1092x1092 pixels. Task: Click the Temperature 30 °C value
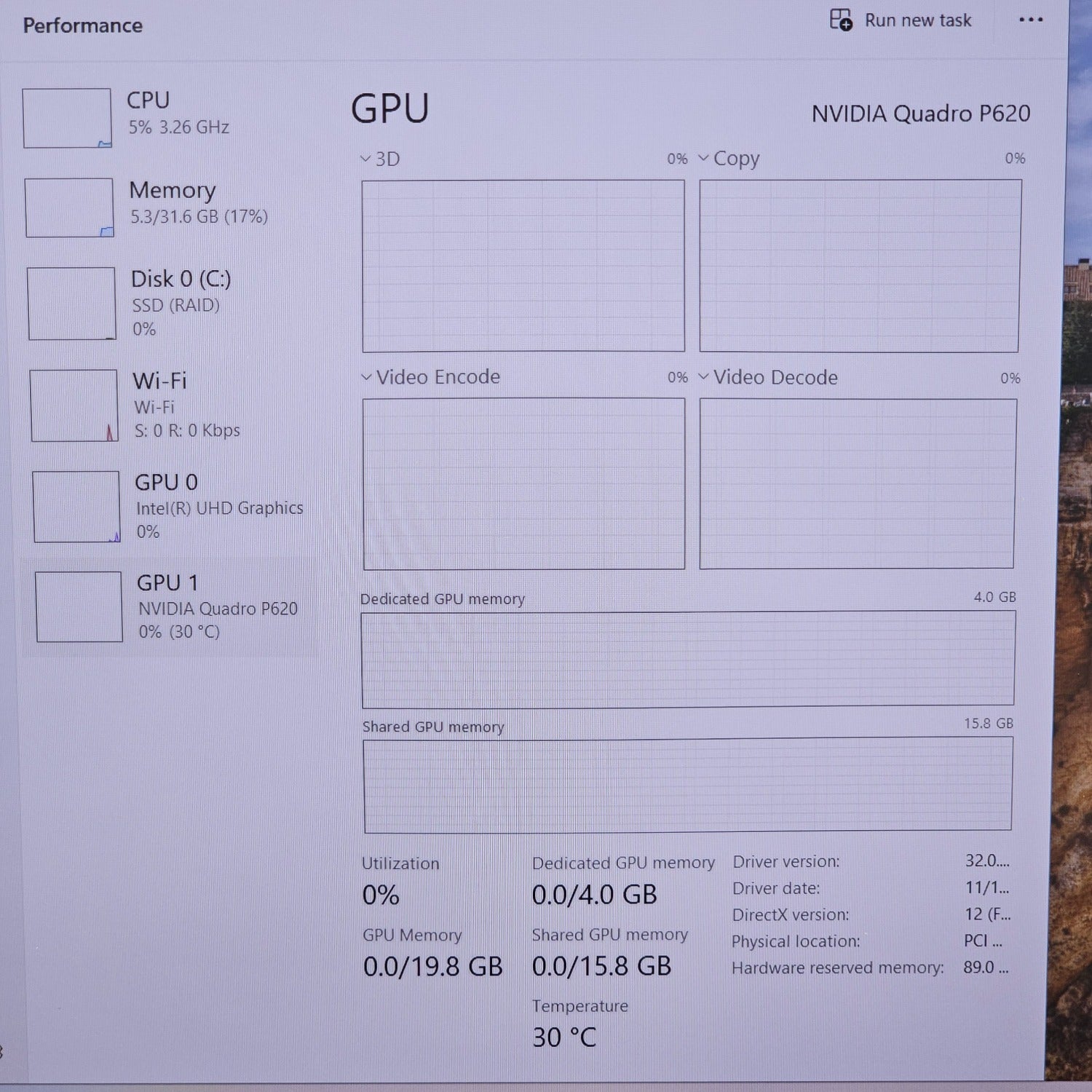click(564, 1037)
